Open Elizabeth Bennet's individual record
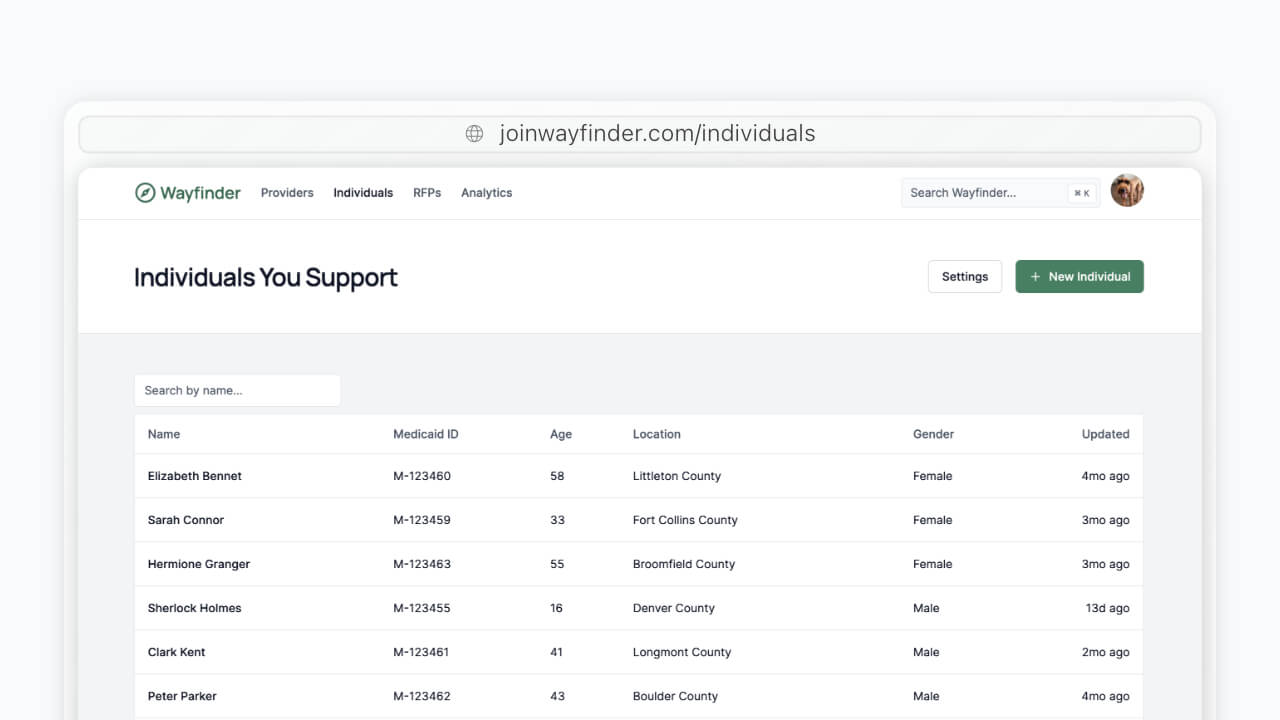This screenshot has height=720, width=1280. tap(194, 476)
